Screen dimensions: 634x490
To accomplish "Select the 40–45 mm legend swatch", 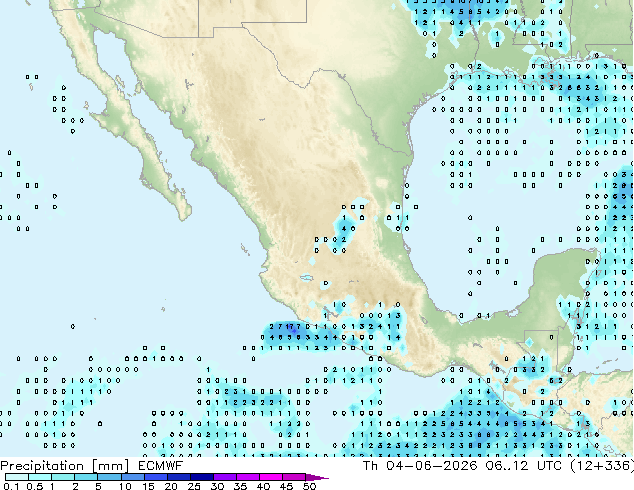I will pos(271,477).
